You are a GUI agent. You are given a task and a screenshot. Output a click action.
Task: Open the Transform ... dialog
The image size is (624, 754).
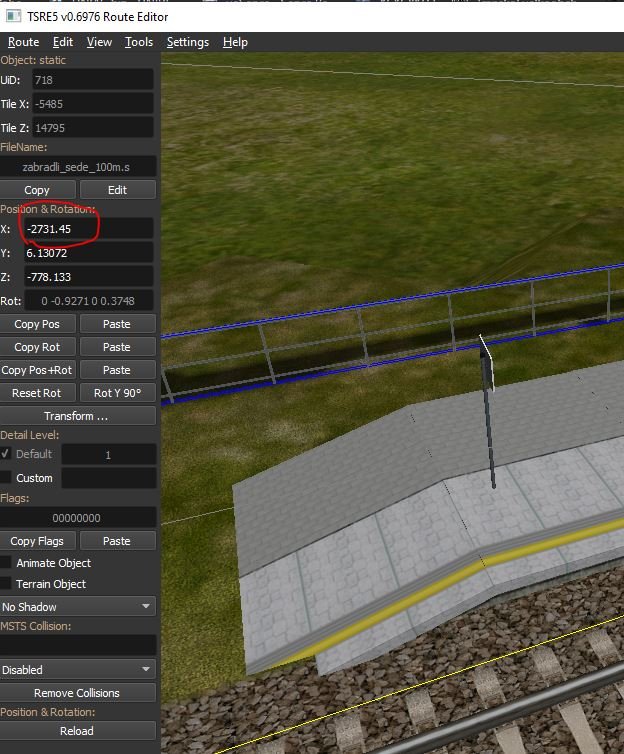point(78,416)
